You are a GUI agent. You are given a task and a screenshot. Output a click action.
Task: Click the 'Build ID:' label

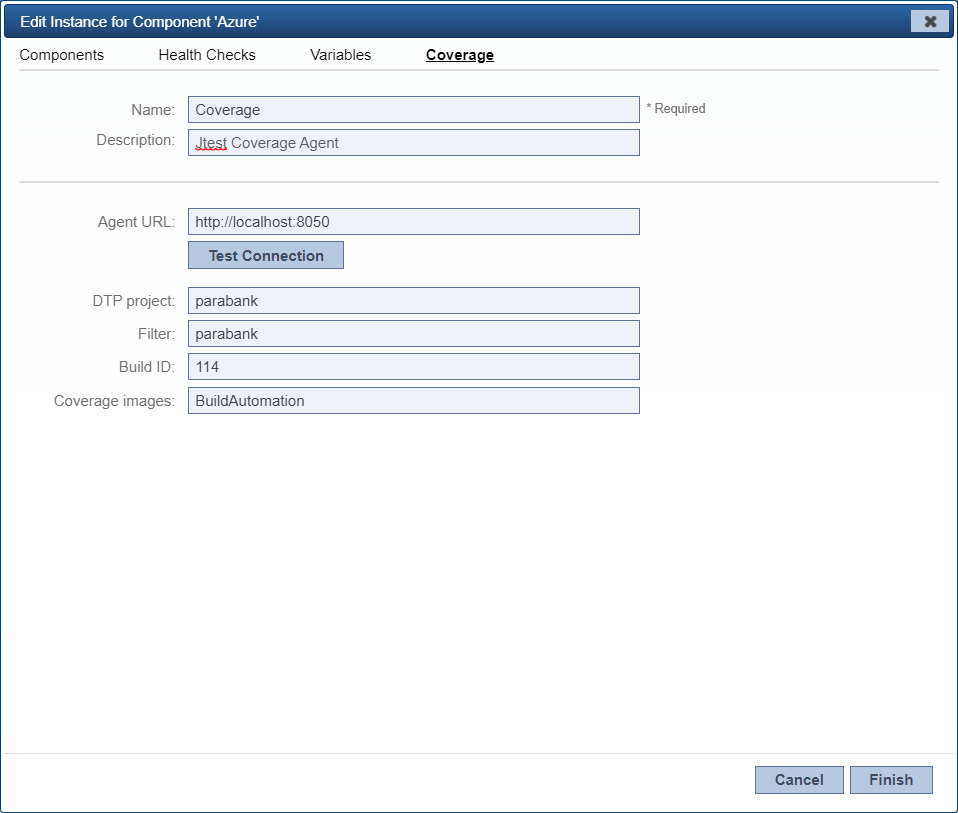coord(147,366)
